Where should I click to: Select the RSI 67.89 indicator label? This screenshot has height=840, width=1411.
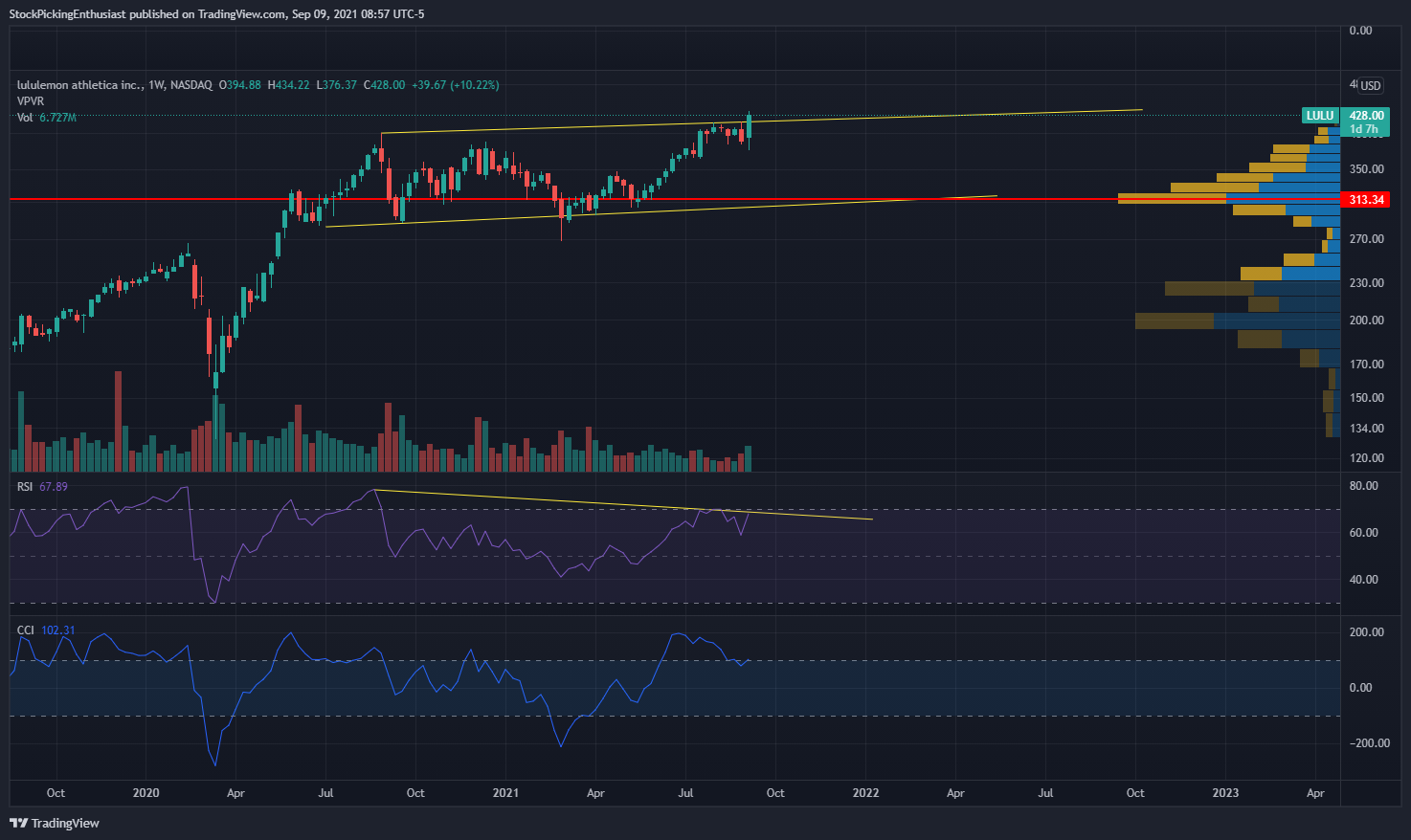pyautogui.click(x=42, y=487)
